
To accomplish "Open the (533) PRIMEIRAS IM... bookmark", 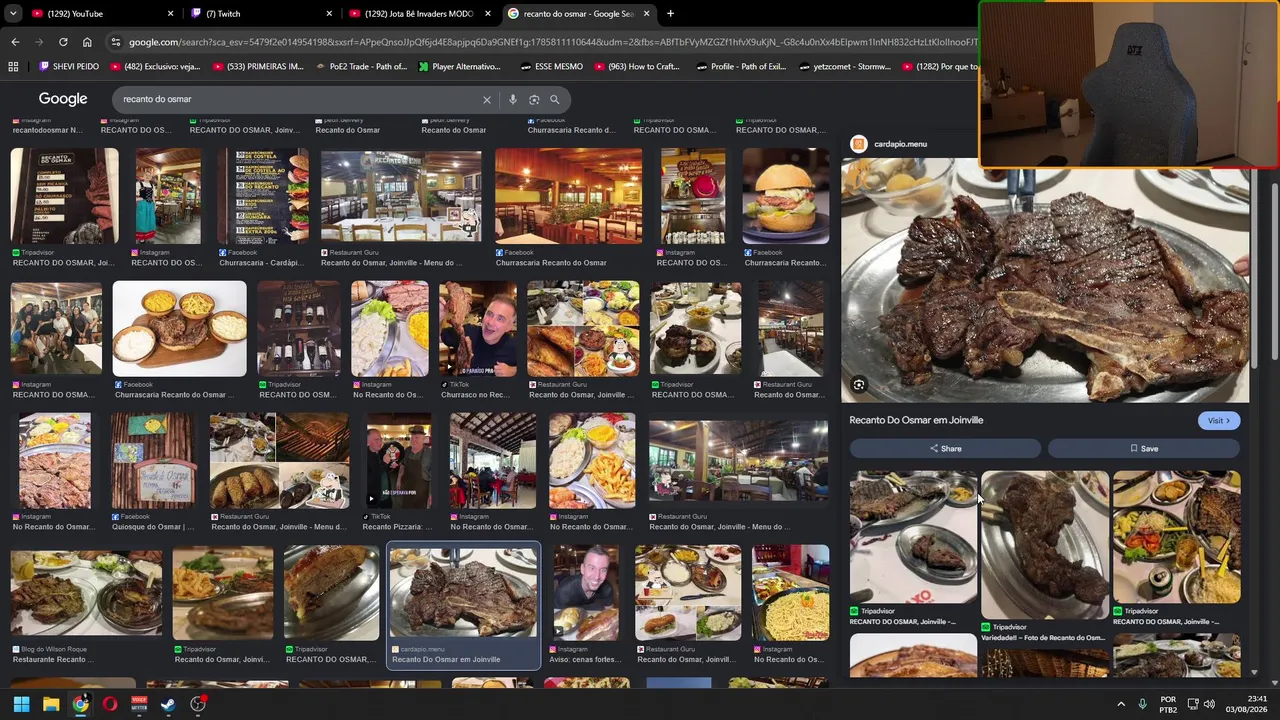I will 257,67.
